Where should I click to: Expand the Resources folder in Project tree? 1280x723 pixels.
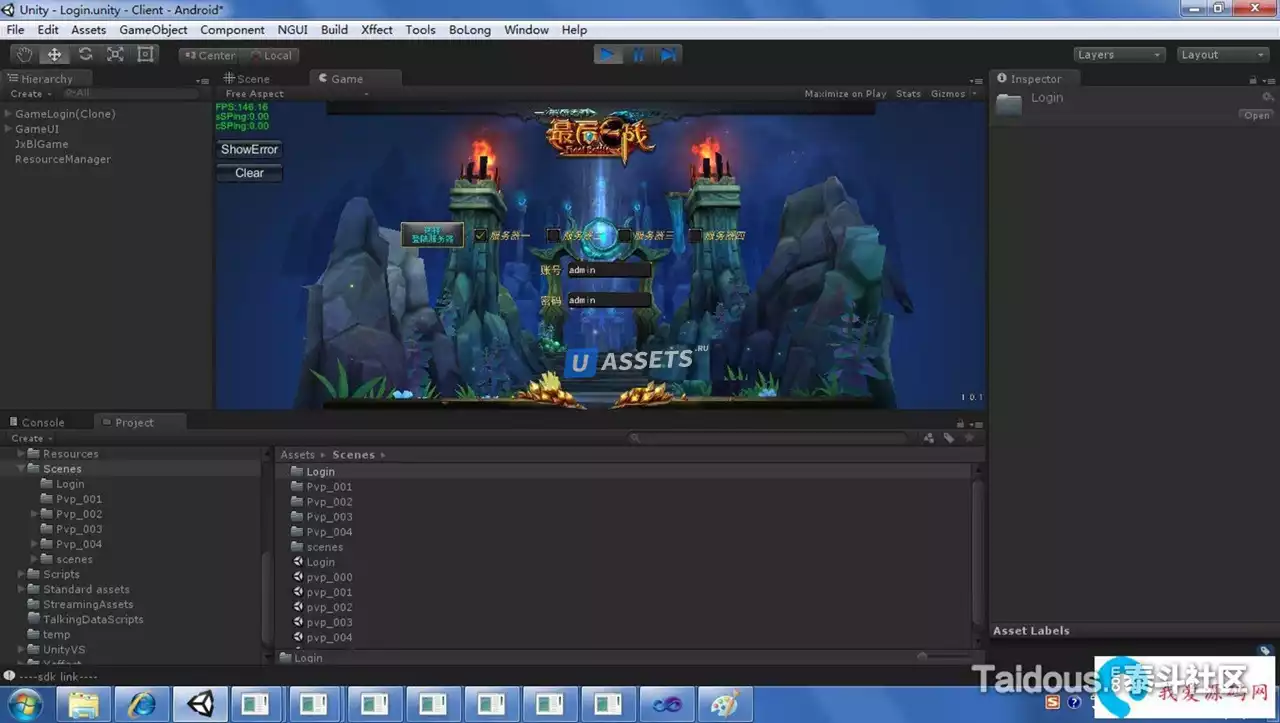tap(21, 454)
